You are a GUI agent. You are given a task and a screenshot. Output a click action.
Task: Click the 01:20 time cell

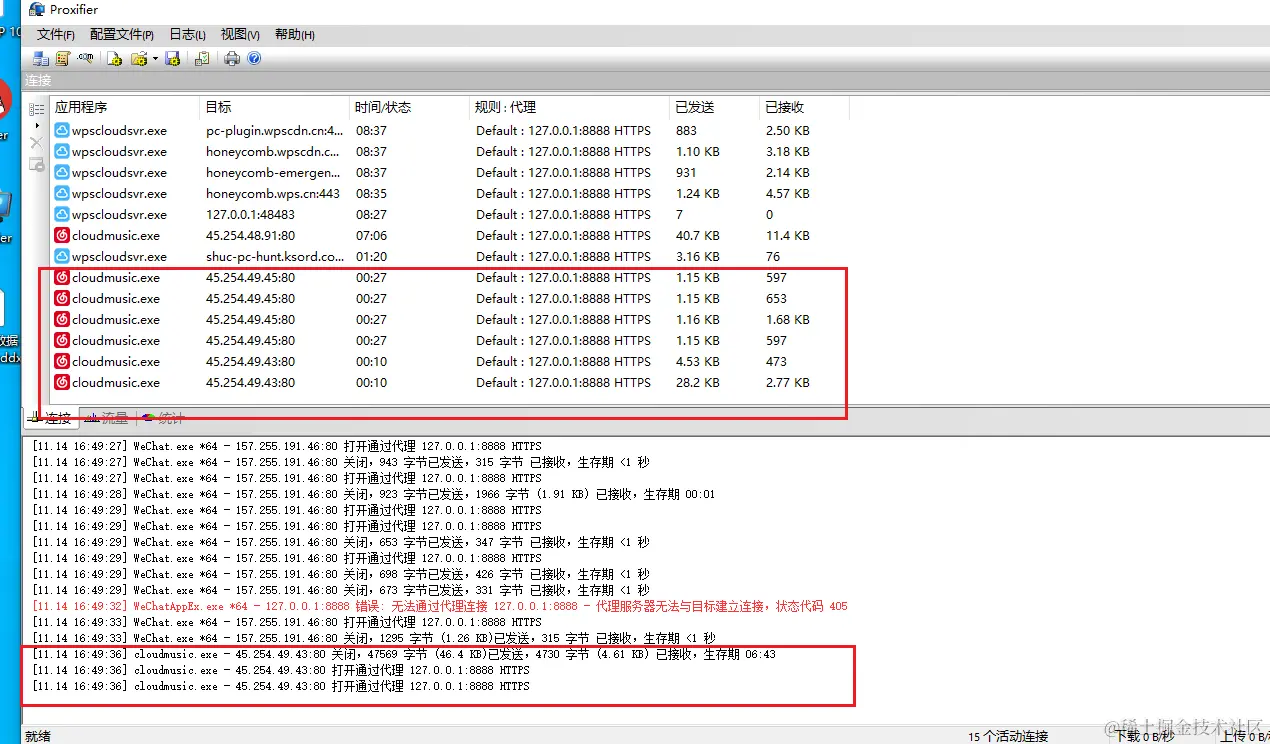pos(371,257)
